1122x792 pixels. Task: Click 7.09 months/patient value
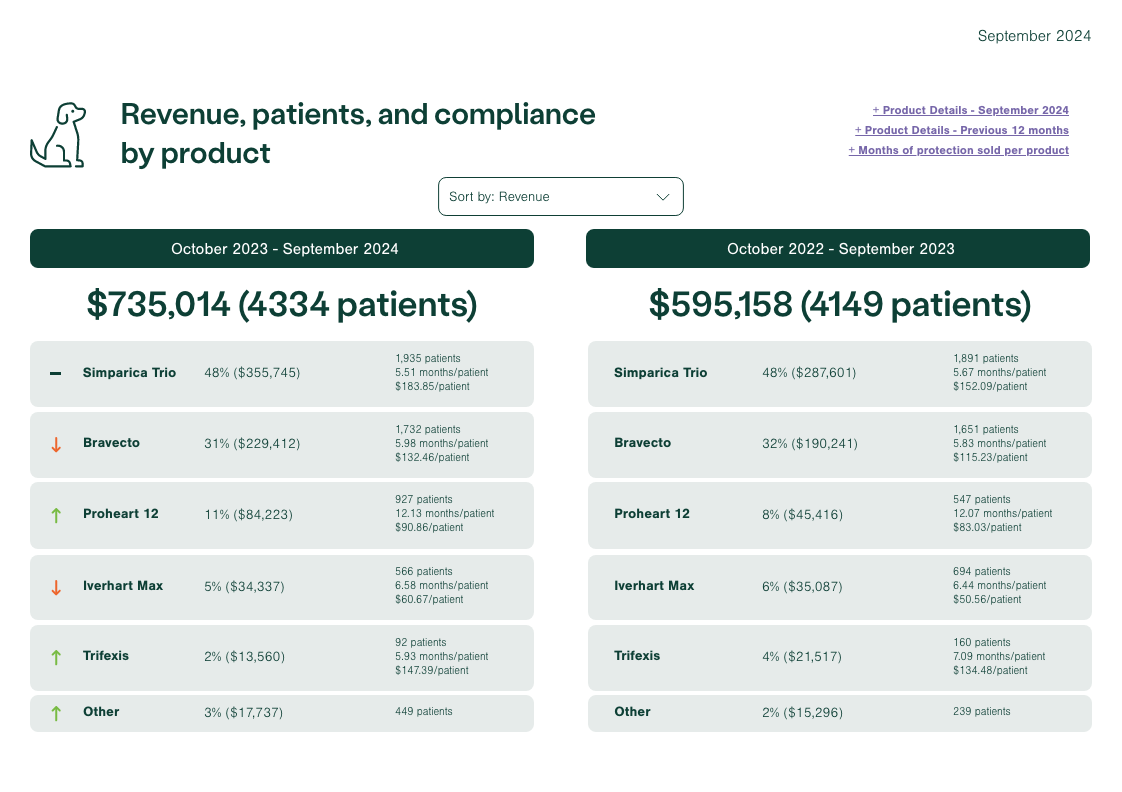999,657
